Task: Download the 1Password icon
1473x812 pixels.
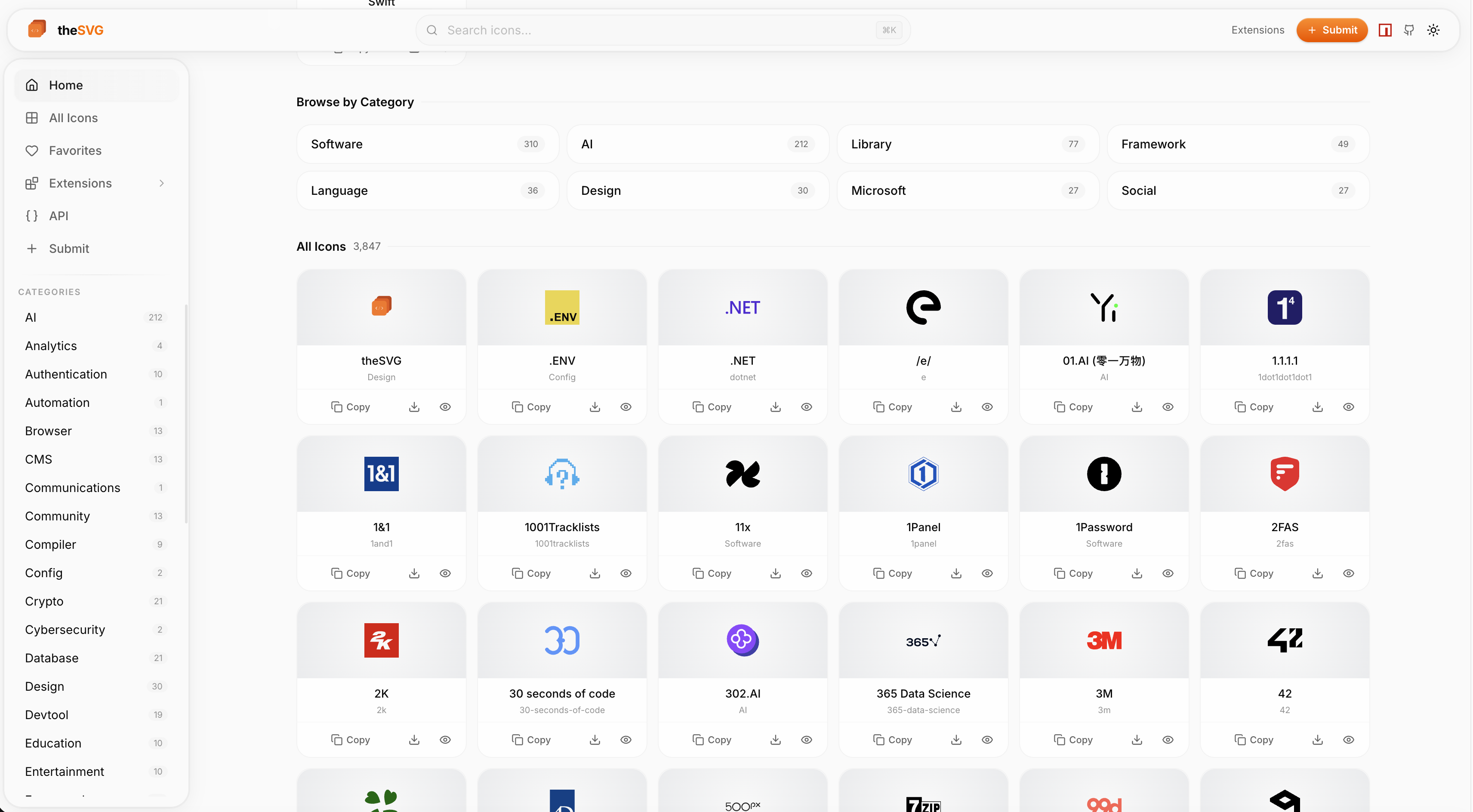Action: pos(1137,573)
